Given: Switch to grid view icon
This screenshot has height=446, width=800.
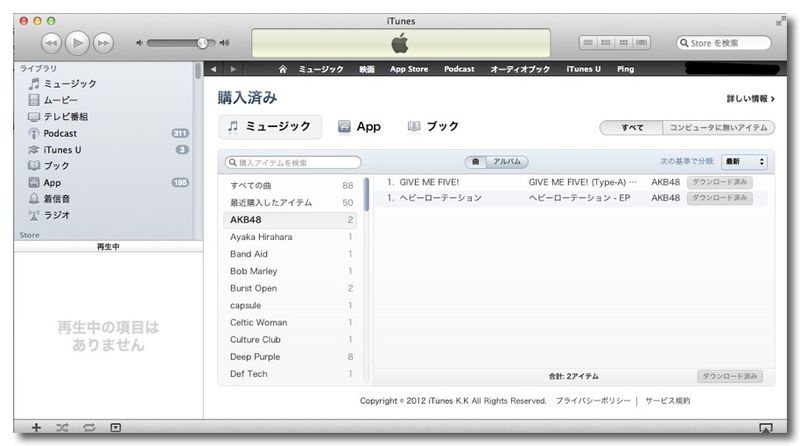Looking at the screenshot, I should pos(623,43).
